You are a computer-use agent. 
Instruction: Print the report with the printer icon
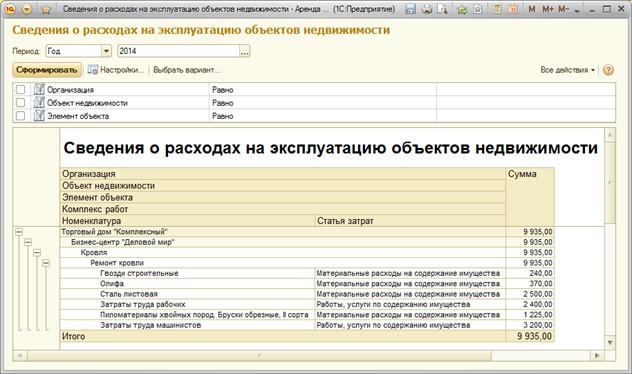(427, 9)
